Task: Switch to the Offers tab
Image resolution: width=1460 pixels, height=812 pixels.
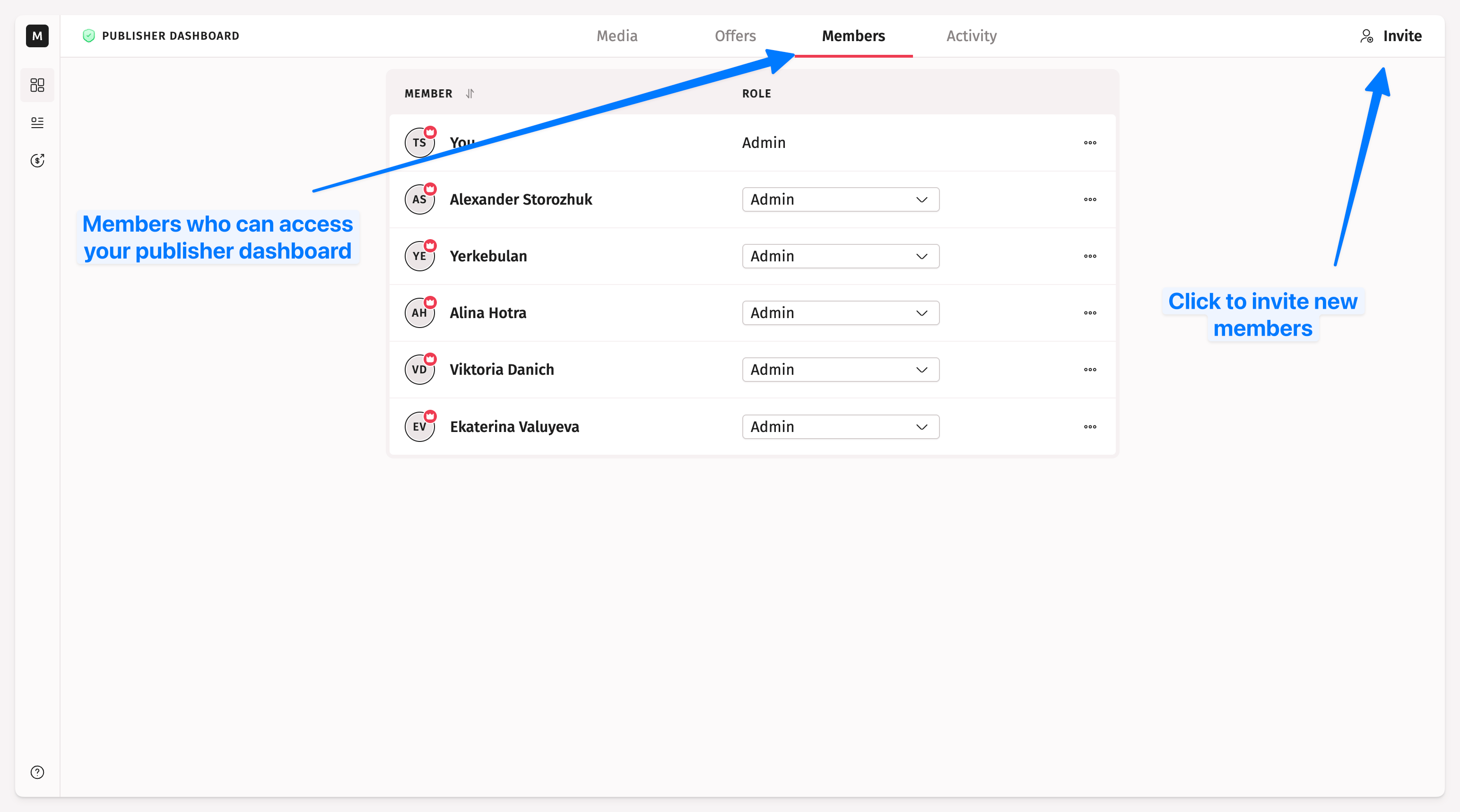Action: coord(735,36)
